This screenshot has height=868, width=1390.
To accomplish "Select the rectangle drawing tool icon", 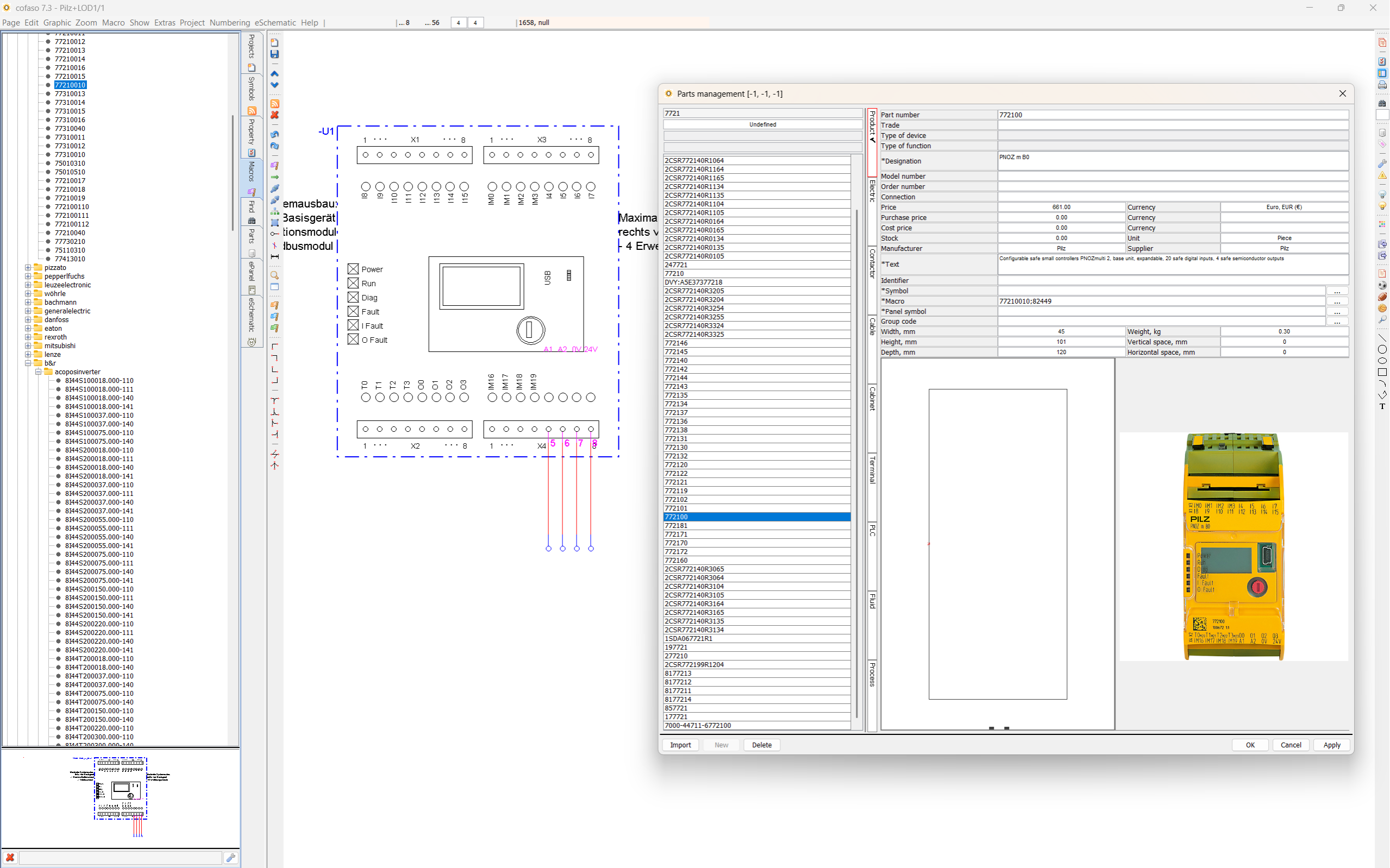I will point(1382,373).
